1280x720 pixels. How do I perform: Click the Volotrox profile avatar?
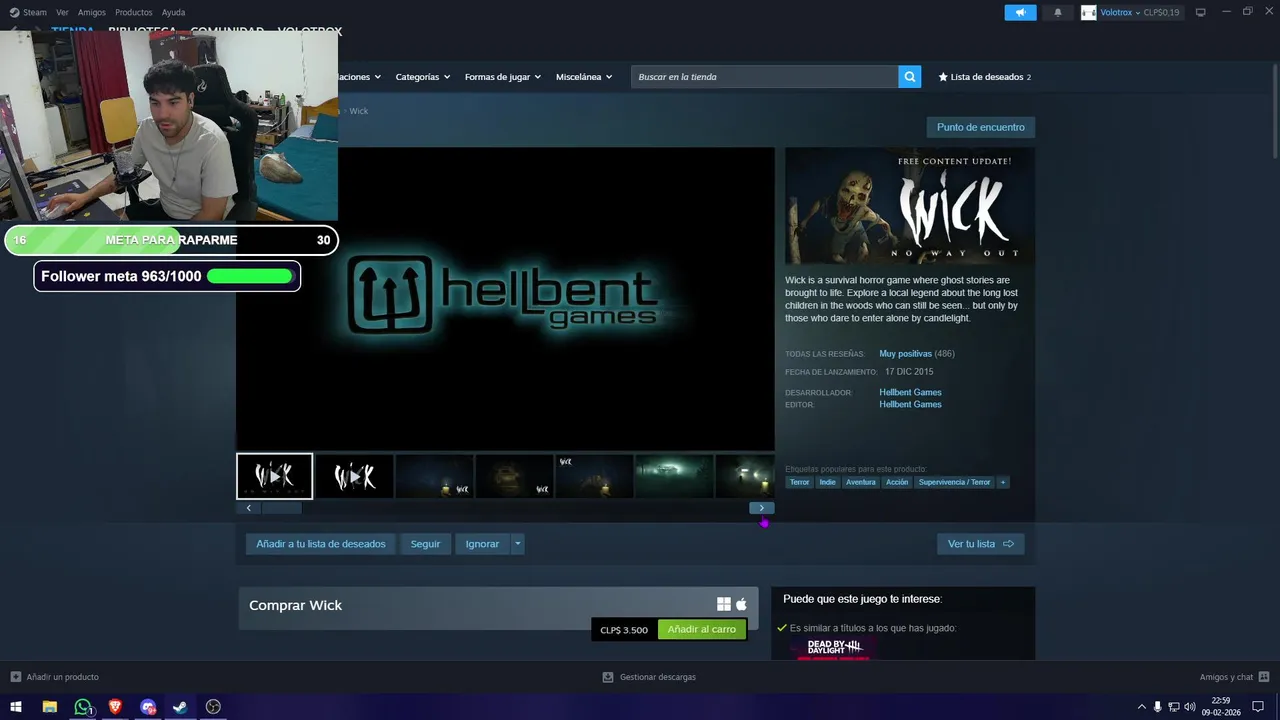click(x=1088, y=12)
